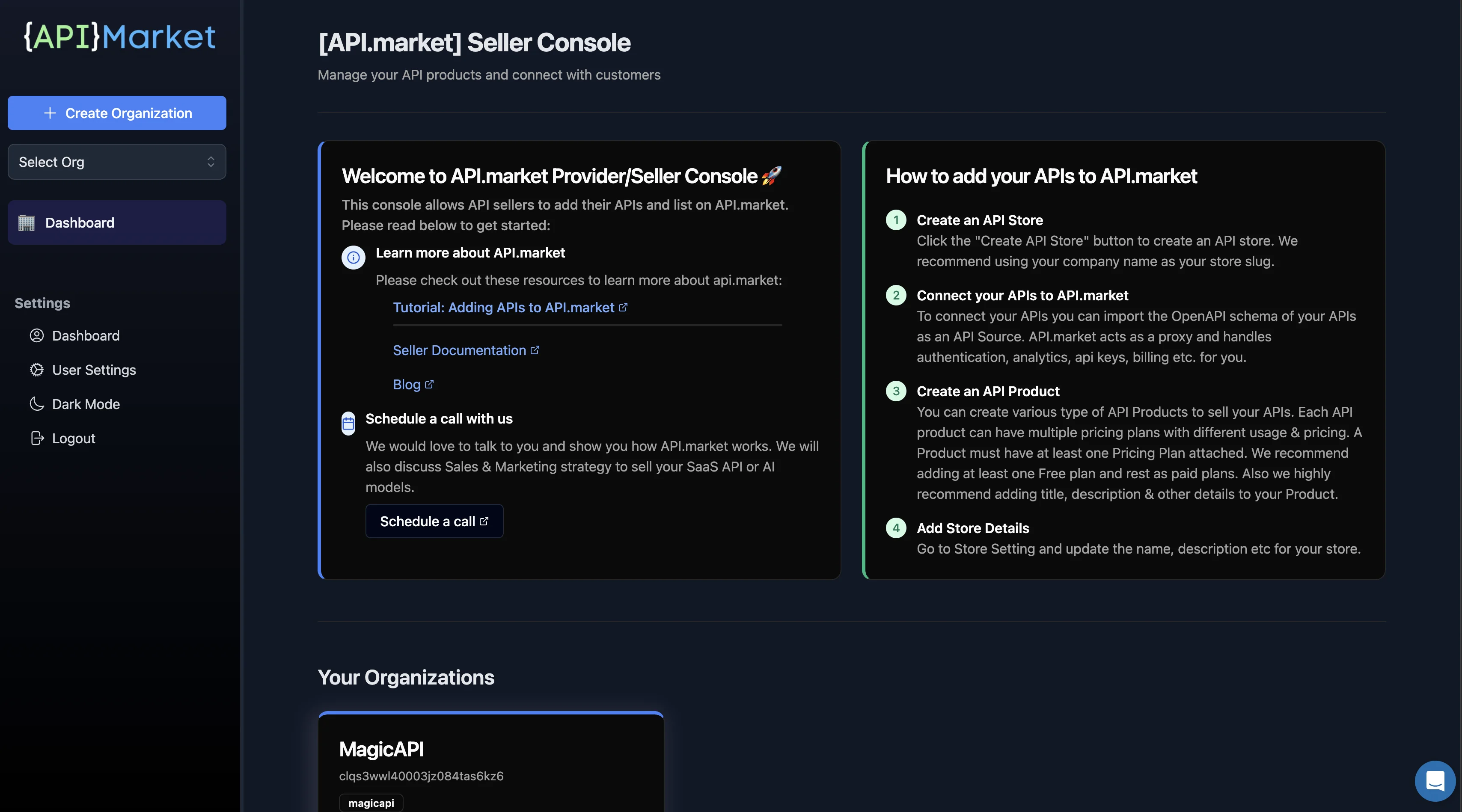1462x812 pixels.
Task: Click the info icon near Learn more
Action: coord(353,257)
